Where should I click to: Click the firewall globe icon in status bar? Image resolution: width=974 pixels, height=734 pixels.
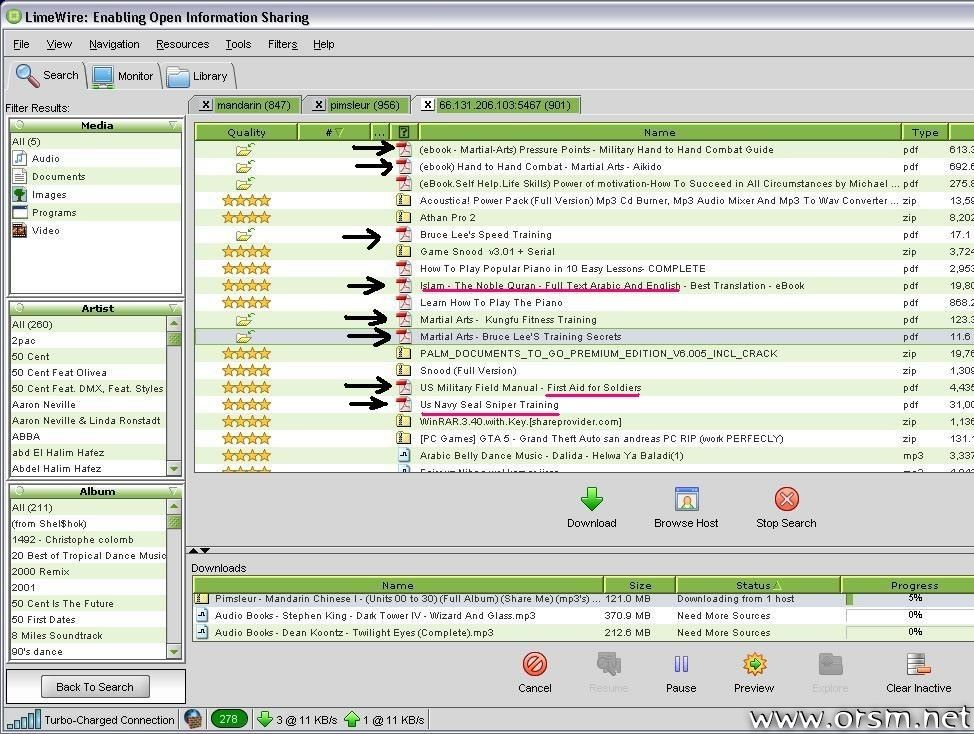coord(193,719)
